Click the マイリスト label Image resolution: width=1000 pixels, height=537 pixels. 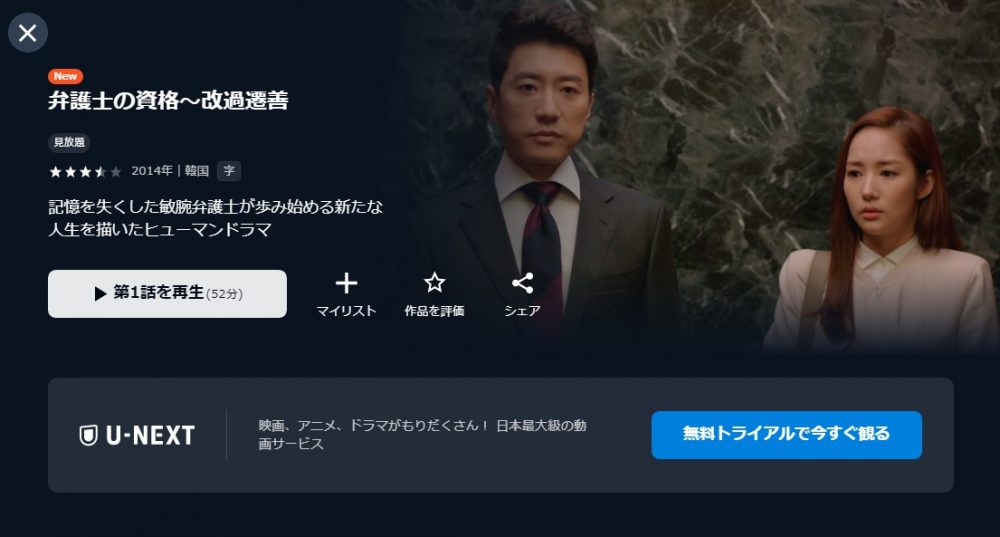tap(346, 311)
